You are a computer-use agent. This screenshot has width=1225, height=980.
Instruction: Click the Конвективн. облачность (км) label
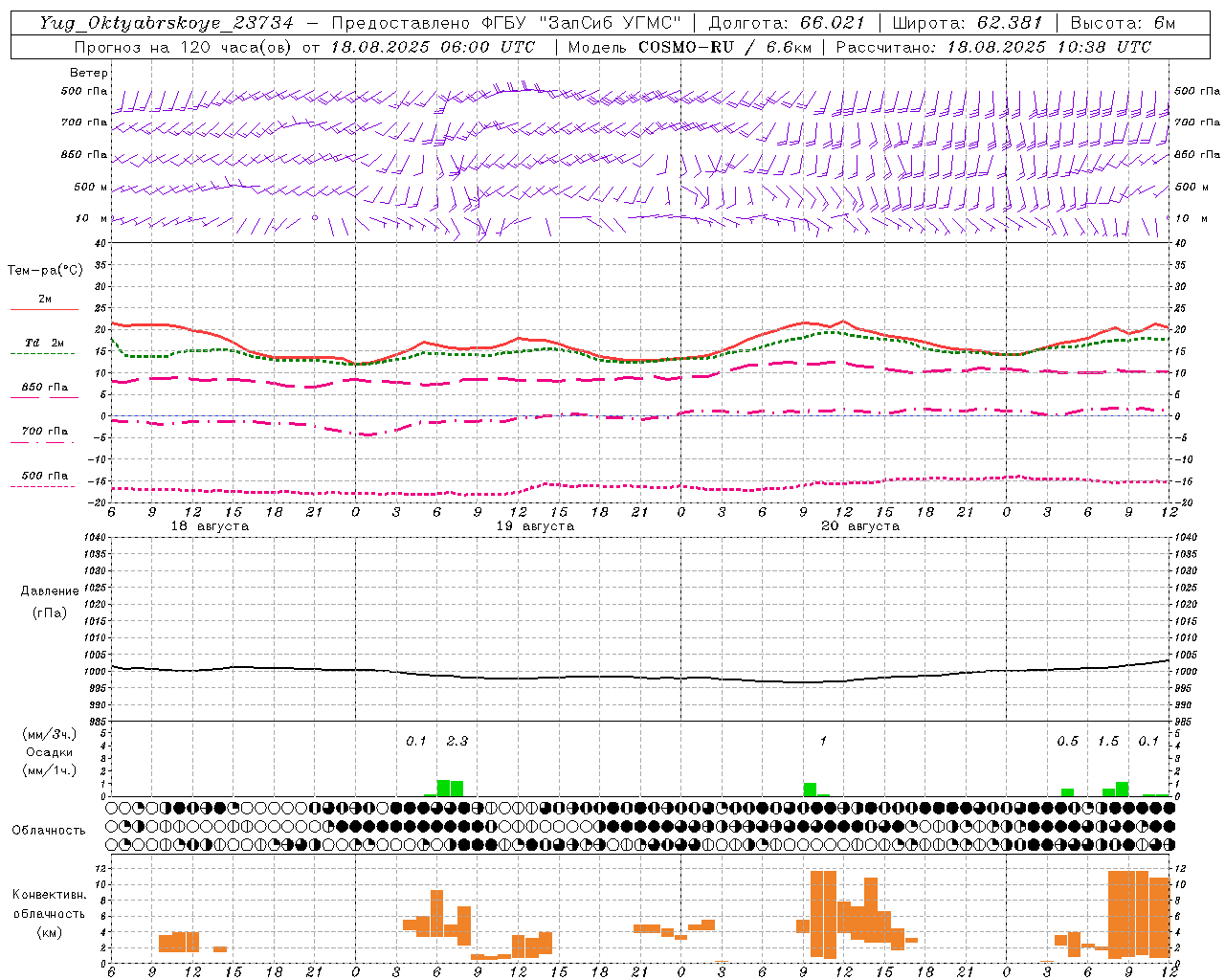pyautogui.click(x=49, y=913)
